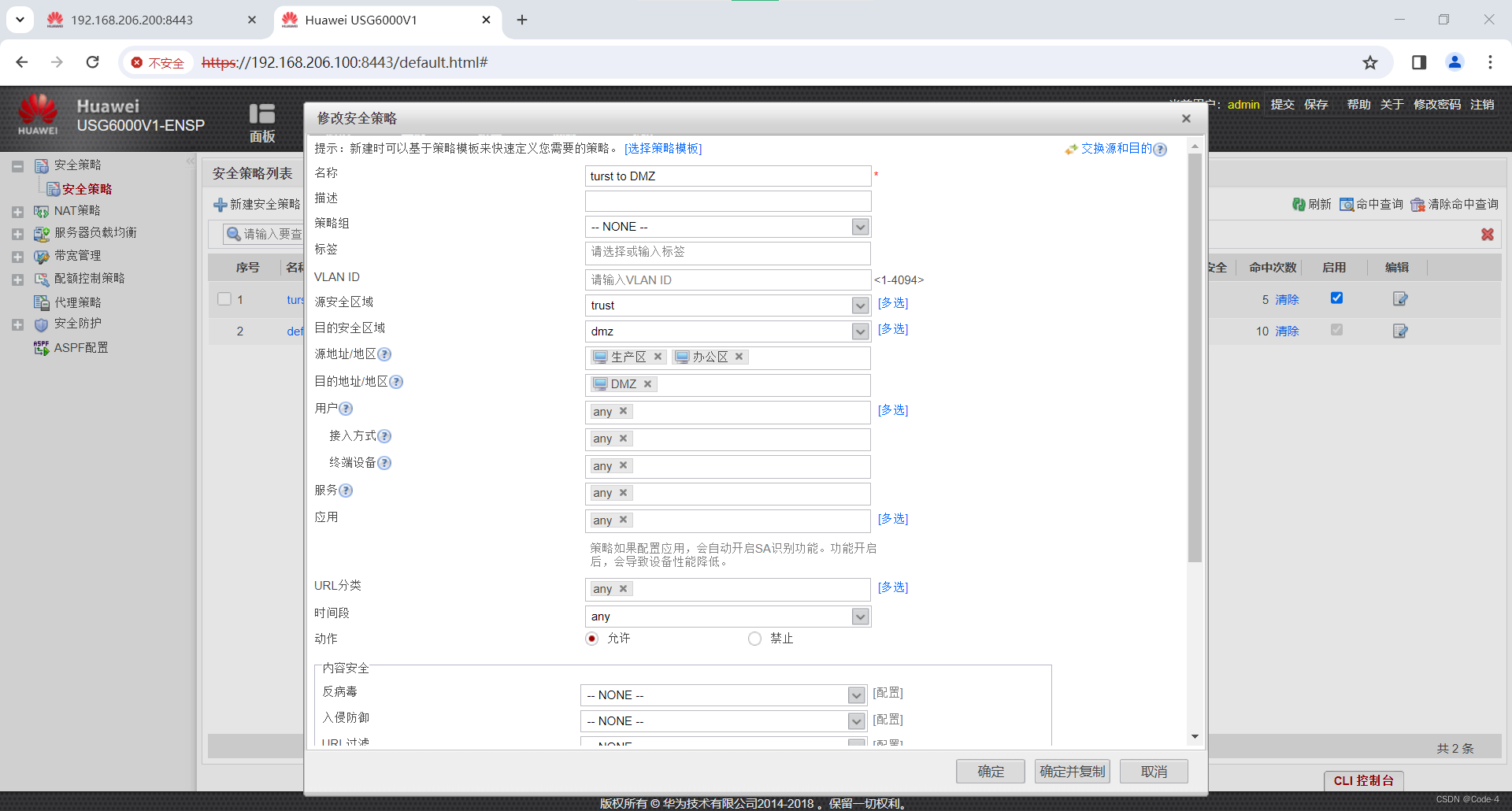
Task: Click the 清除命中查询 icon
Action: coord(1417,205)
